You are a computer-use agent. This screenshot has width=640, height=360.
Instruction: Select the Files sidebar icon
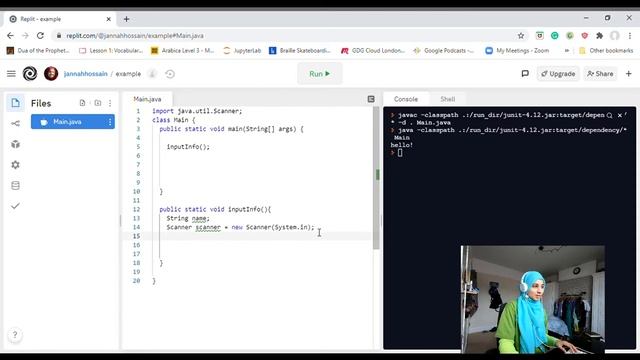[16, 103]
